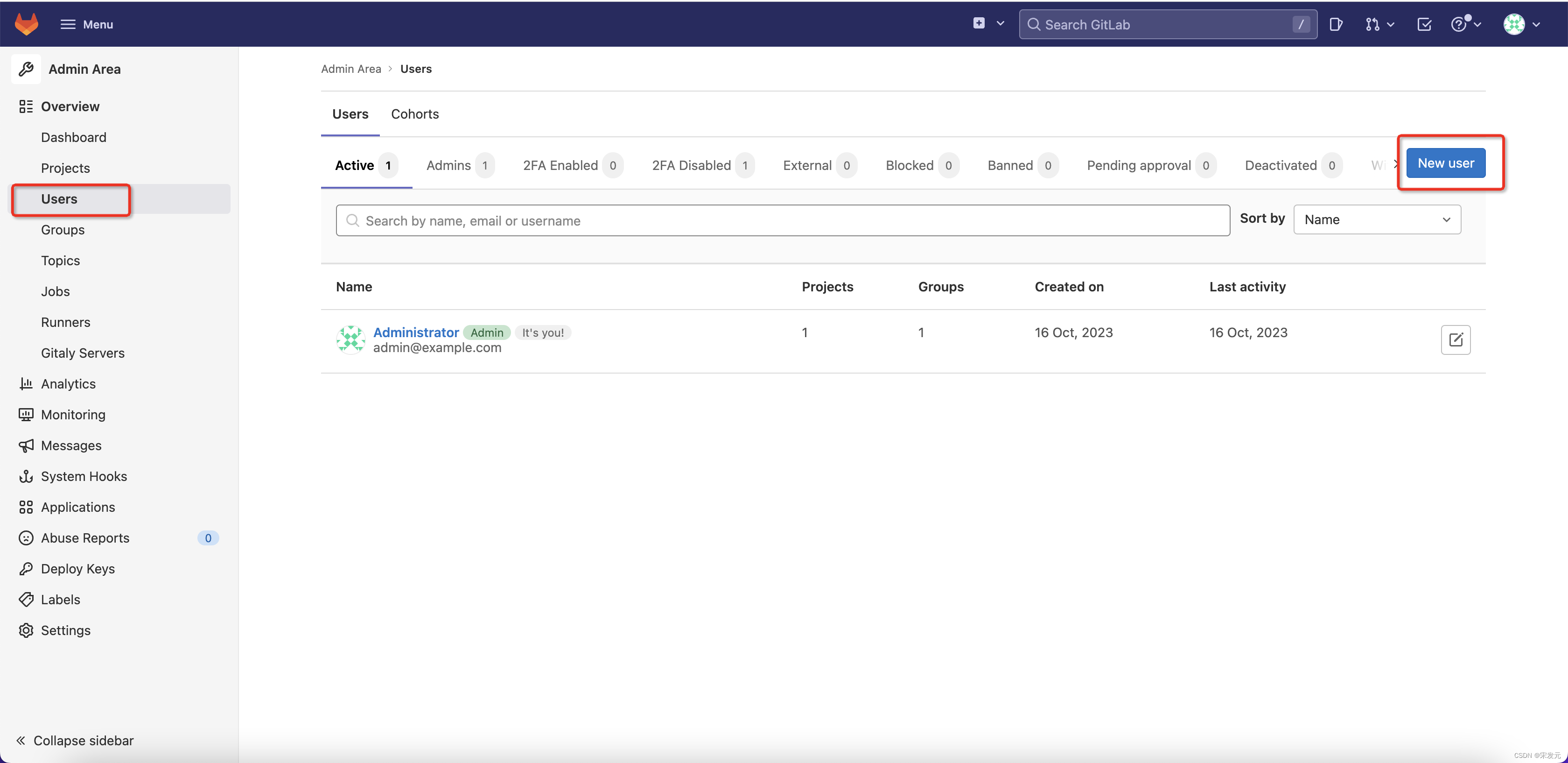Click the green Admin badge
Screen dimensions: 1568x763
tap(487, 332)
